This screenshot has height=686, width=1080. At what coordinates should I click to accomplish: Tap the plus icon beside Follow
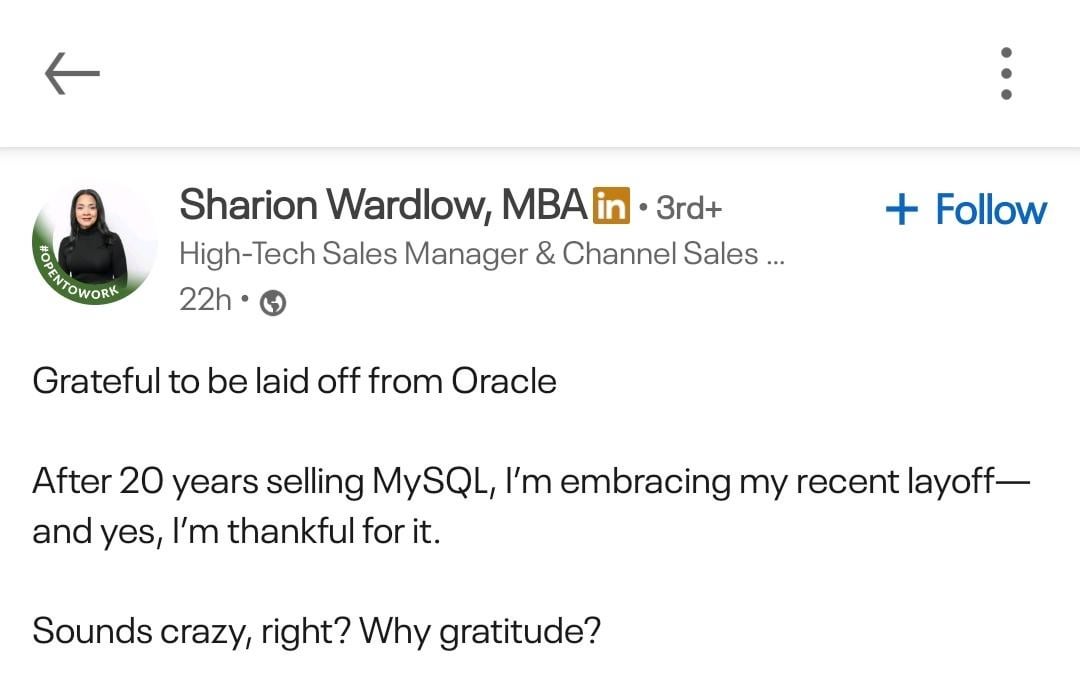point(902,209)
